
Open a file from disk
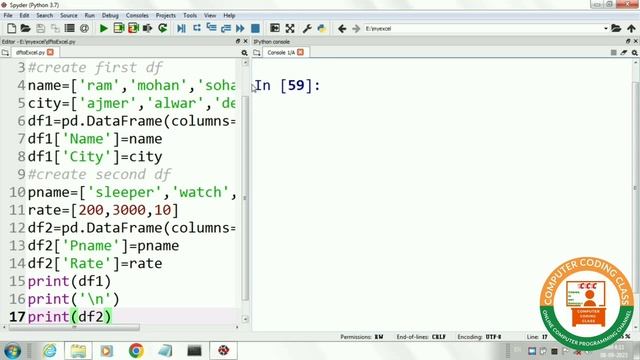click(26, 29)
